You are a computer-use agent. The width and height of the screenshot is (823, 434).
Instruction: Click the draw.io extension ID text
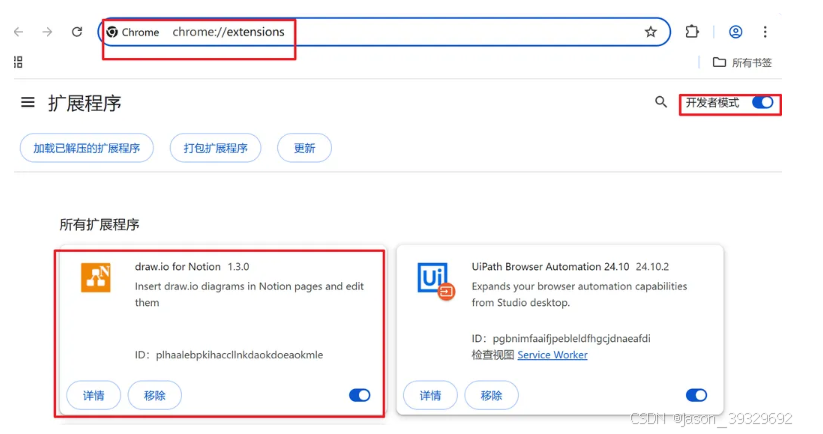(x=229, y=355)
